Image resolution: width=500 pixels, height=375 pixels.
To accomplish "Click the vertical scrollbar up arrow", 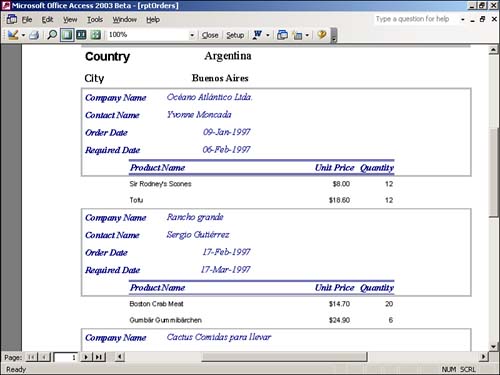I will tap(494, 50).
